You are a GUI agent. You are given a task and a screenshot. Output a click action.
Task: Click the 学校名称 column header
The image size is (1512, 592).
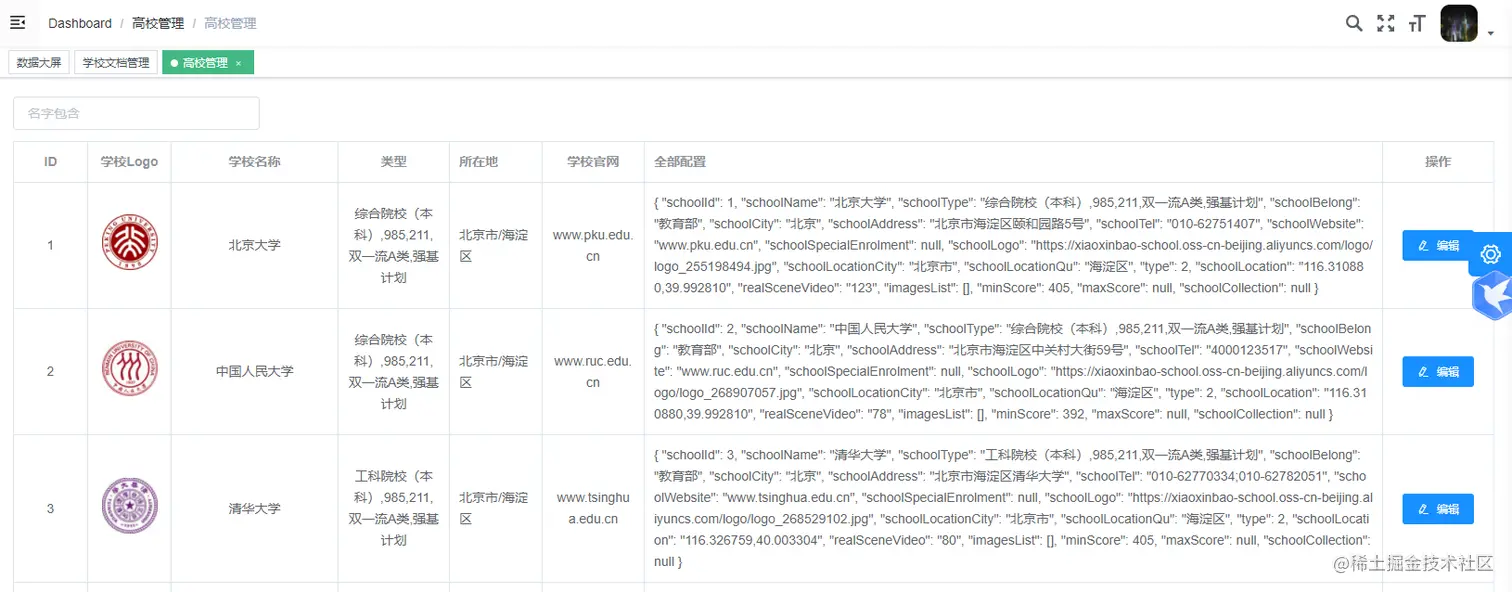click(x=254, y=162)
